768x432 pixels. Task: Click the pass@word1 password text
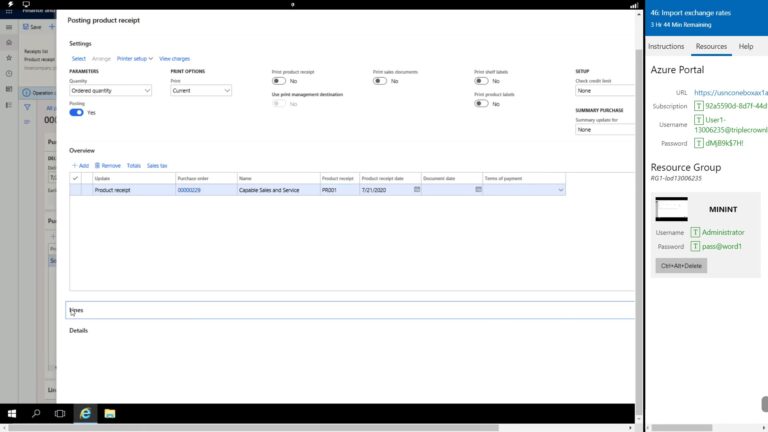pos(722,246)
